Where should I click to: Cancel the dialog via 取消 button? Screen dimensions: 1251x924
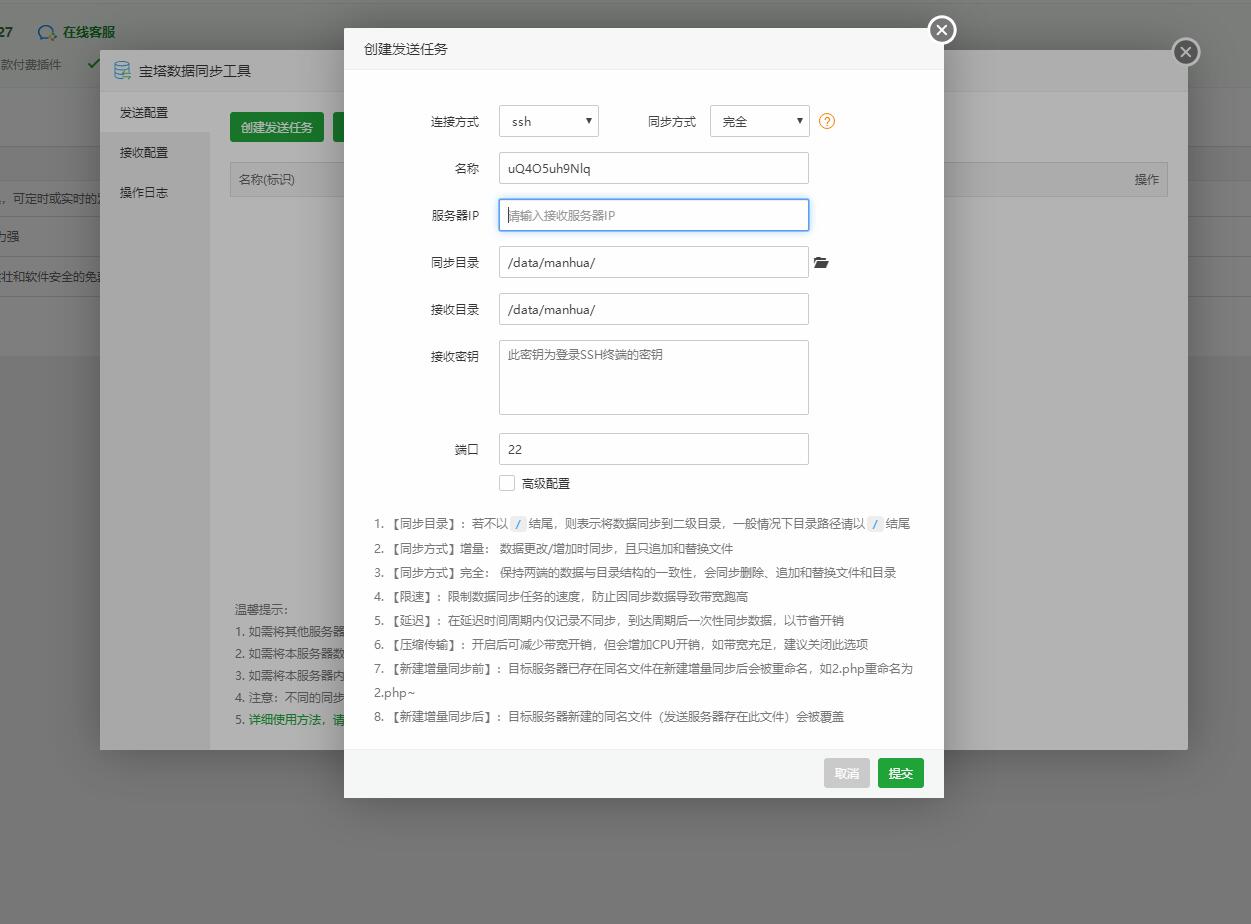point(846,773)
